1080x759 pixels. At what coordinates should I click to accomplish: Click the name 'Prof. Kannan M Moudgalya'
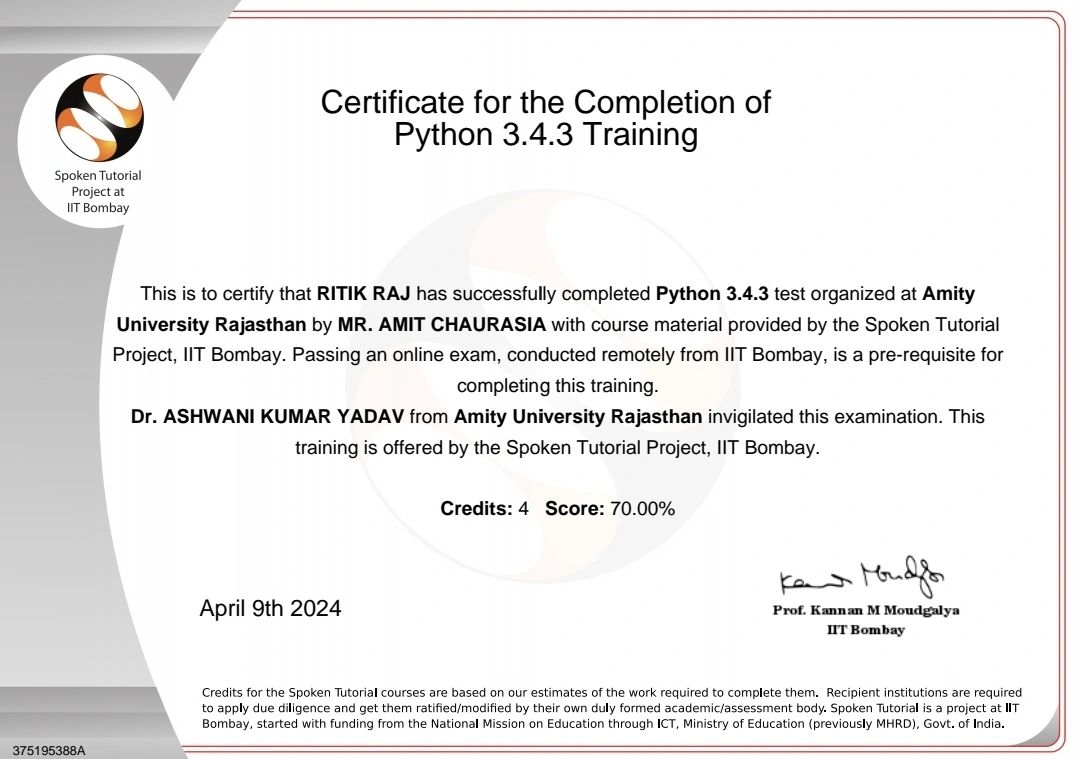[866, 610]
